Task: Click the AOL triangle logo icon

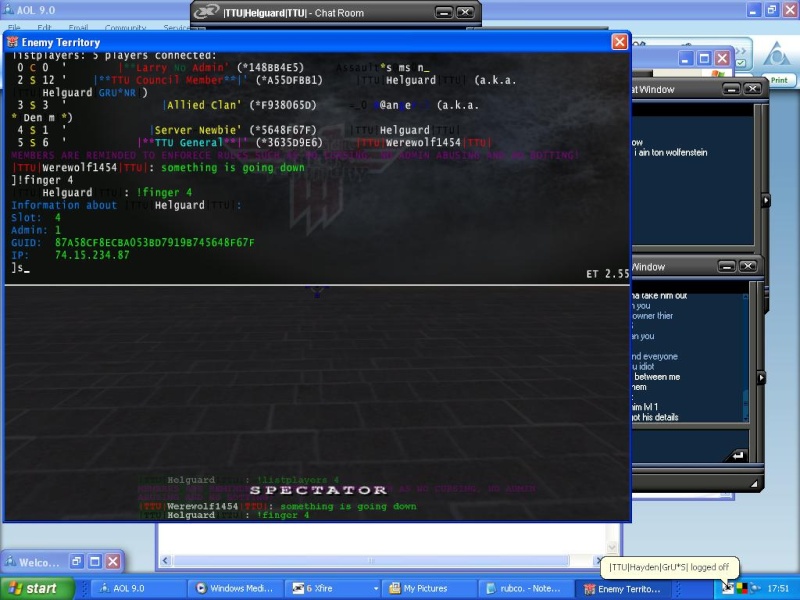Action: (777, 54)
